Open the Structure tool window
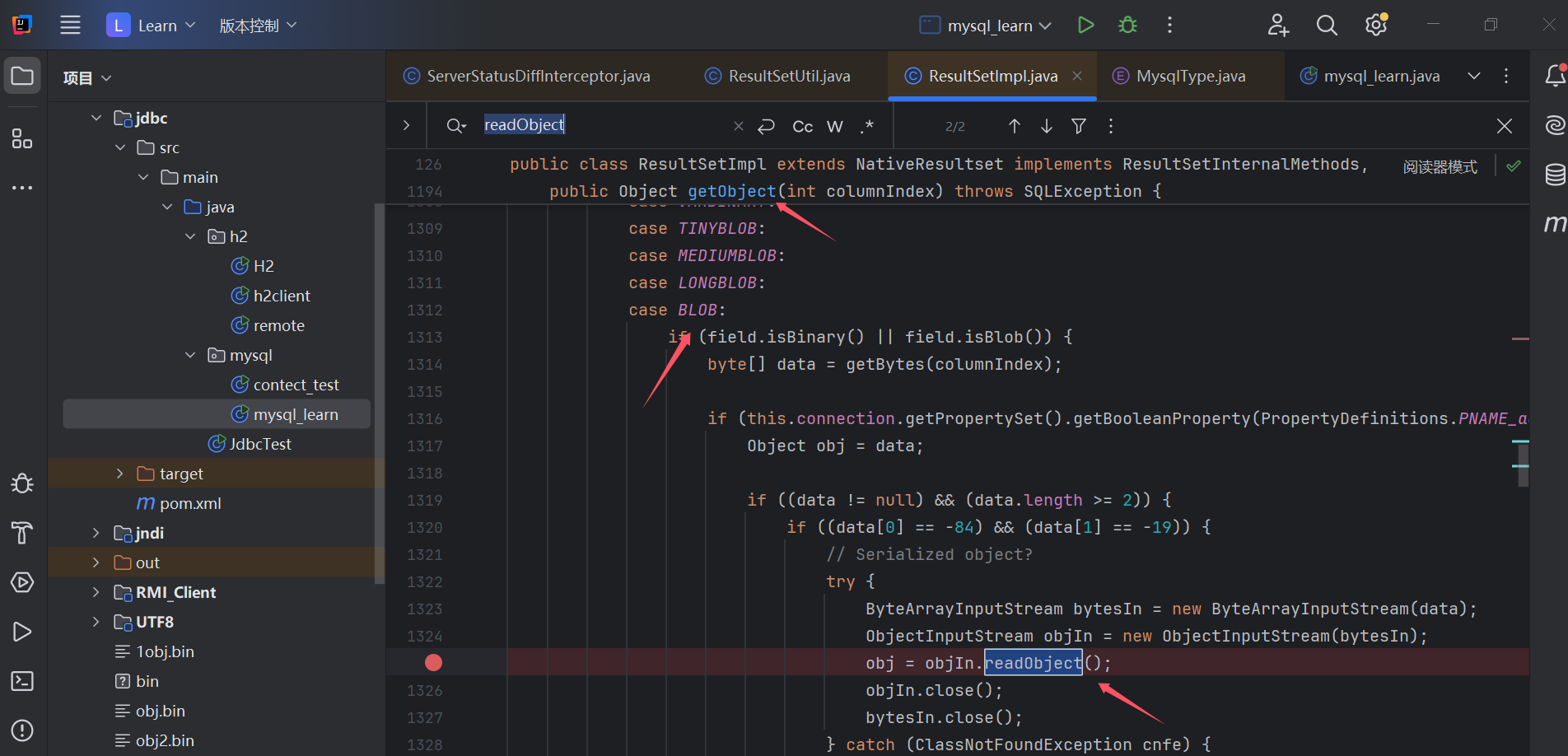Screen dimensions: 1568x756 coord(22,138)
